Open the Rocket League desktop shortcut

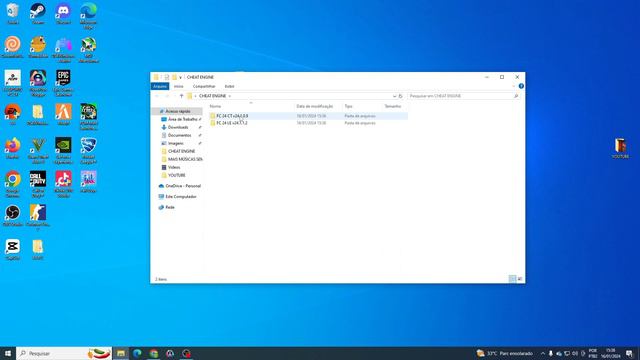88,151
